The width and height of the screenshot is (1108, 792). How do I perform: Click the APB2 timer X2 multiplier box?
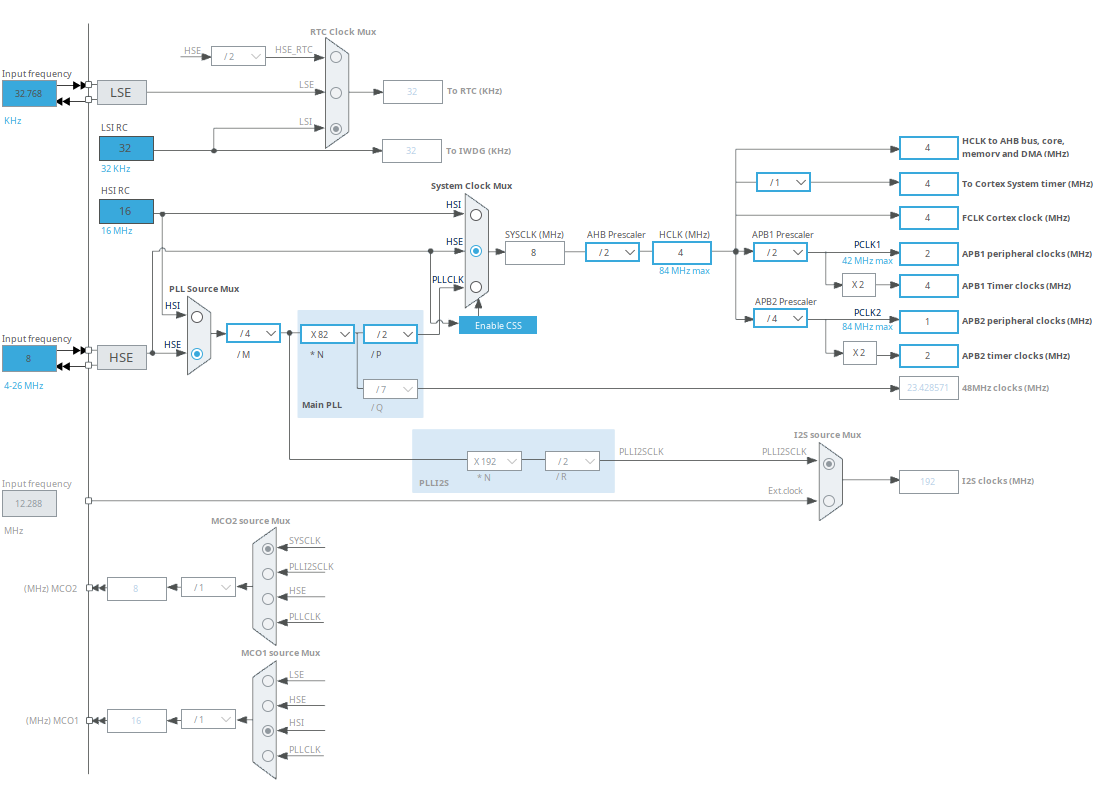click(859, 353)
